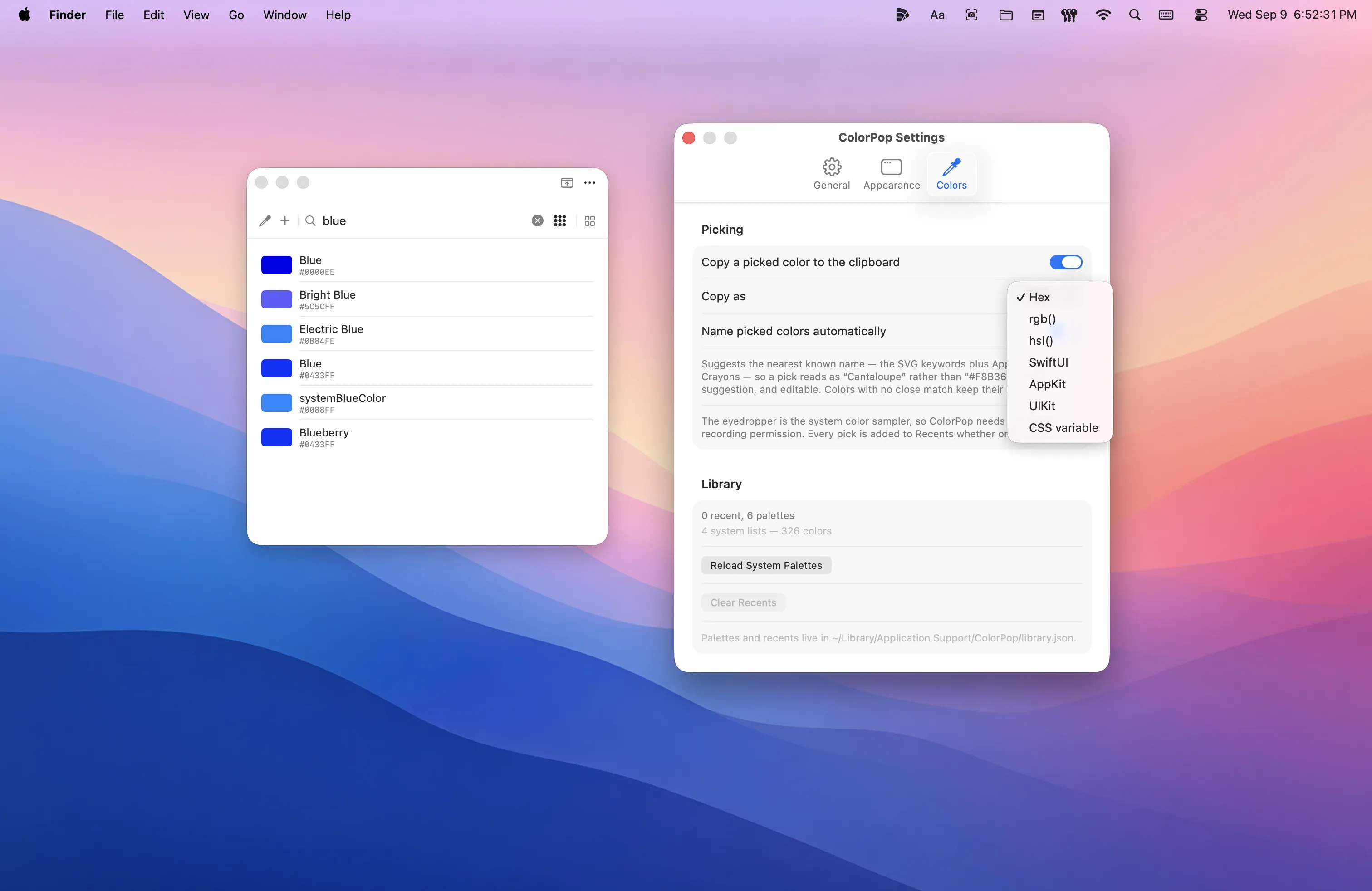Choose UIKit in the Copy as menu
The height and width of the screenshot is (891, 1372).
coord(1059,406)
